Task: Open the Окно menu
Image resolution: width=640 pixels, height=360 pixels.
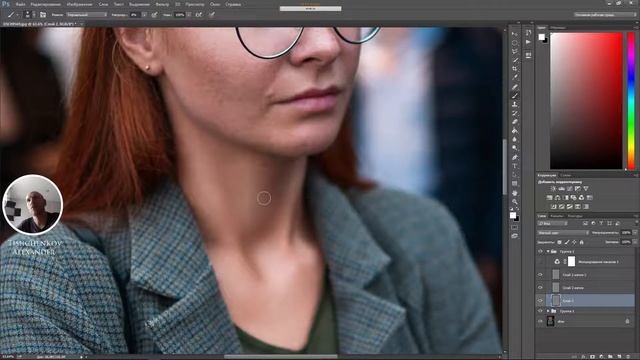Action: click(215, 4)
